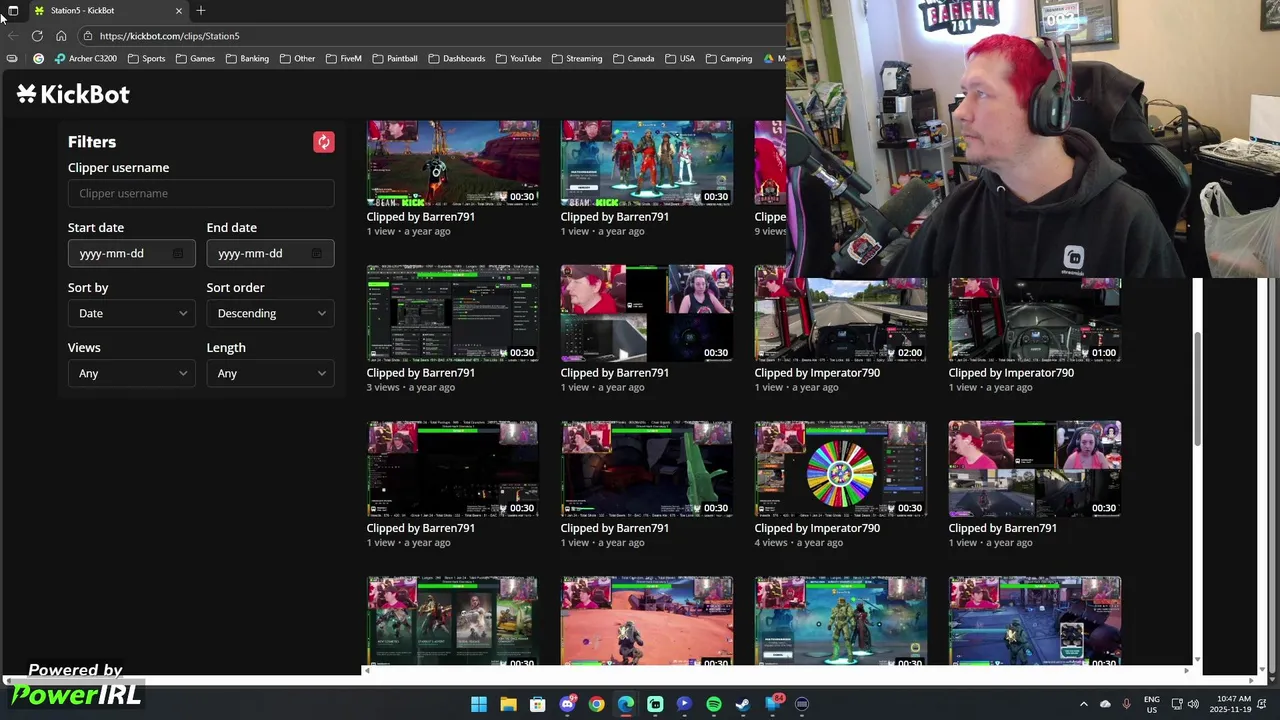Open the network icon in system tray
This screenshot has width=1280, height=720.
[x=1177, y=704]
